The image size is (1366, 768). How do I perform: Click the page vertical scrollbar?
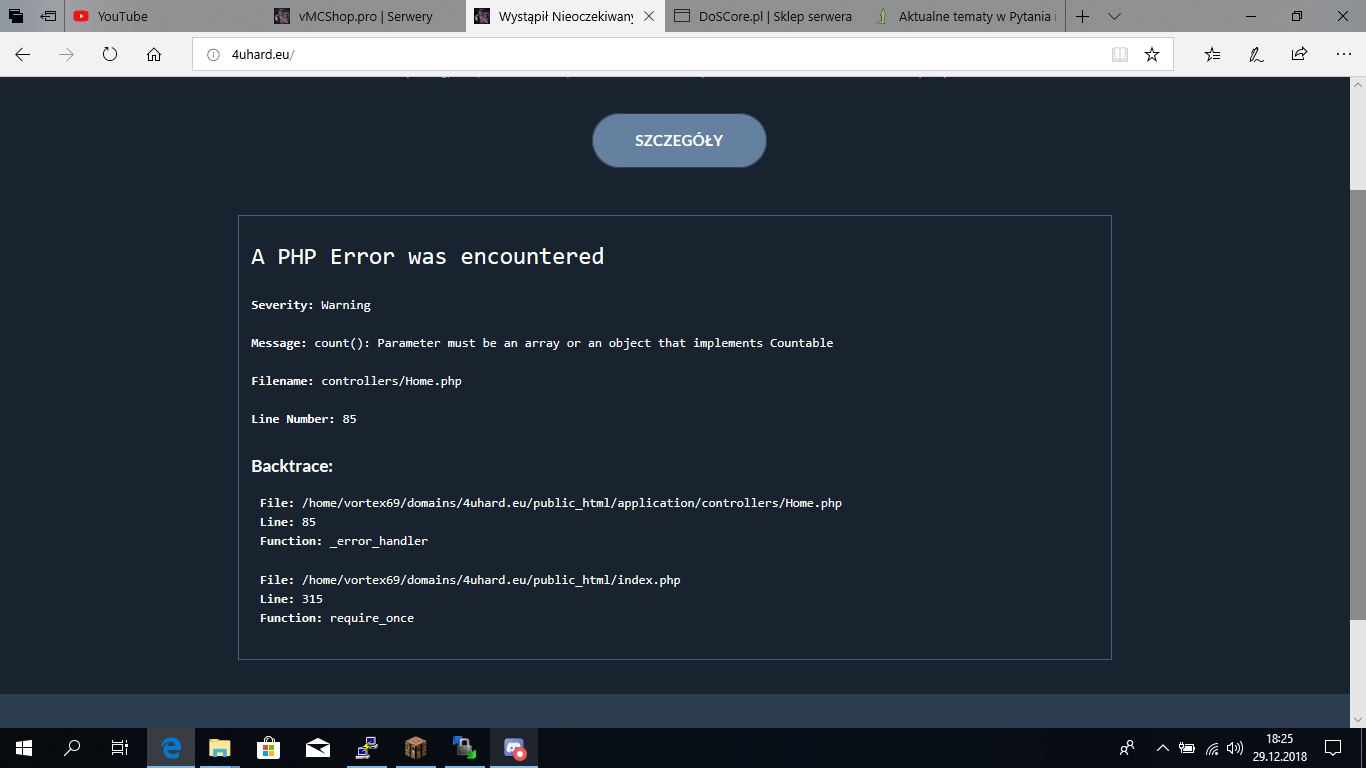pos(1357,400)
